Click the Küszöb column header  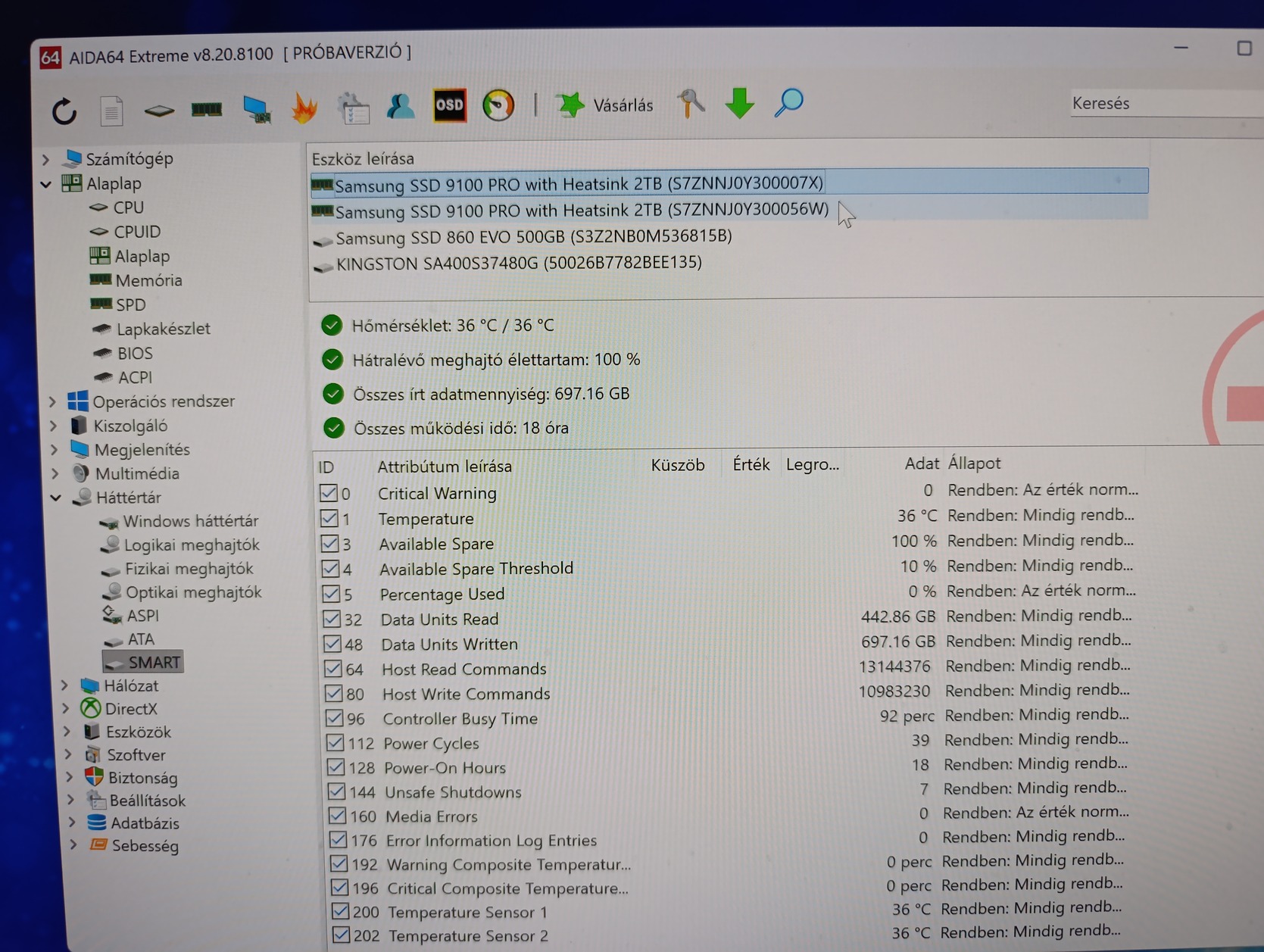[678, 465]
